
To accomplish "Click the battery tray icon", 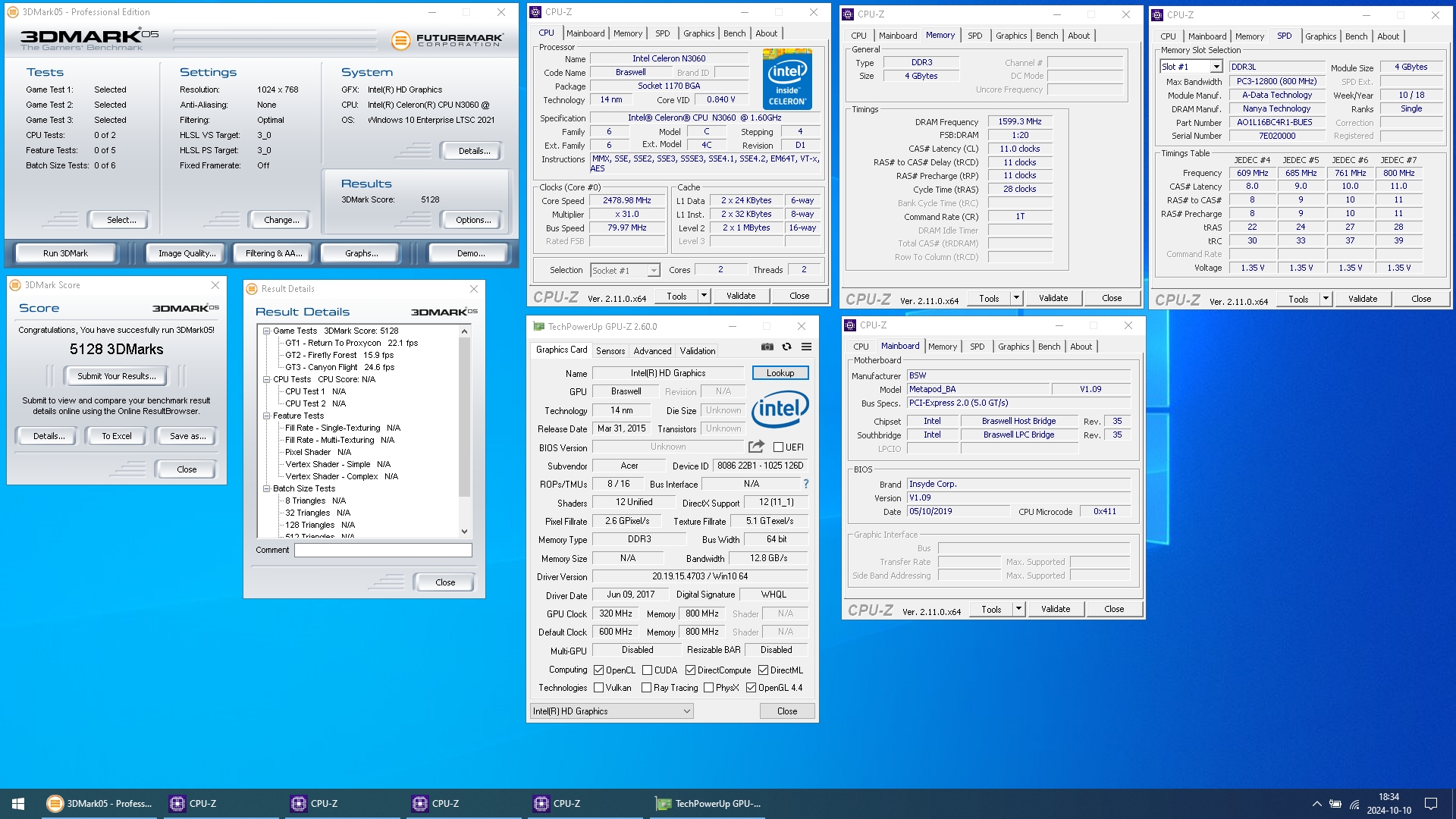I will (x=1335, y=804).
